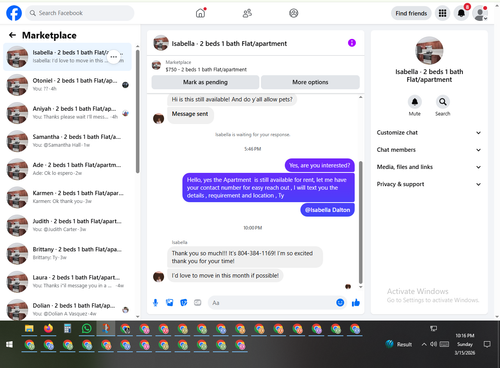Expand the Privacy & support section
The height and width of the screenshot is (368, 500).
[429, 184]
